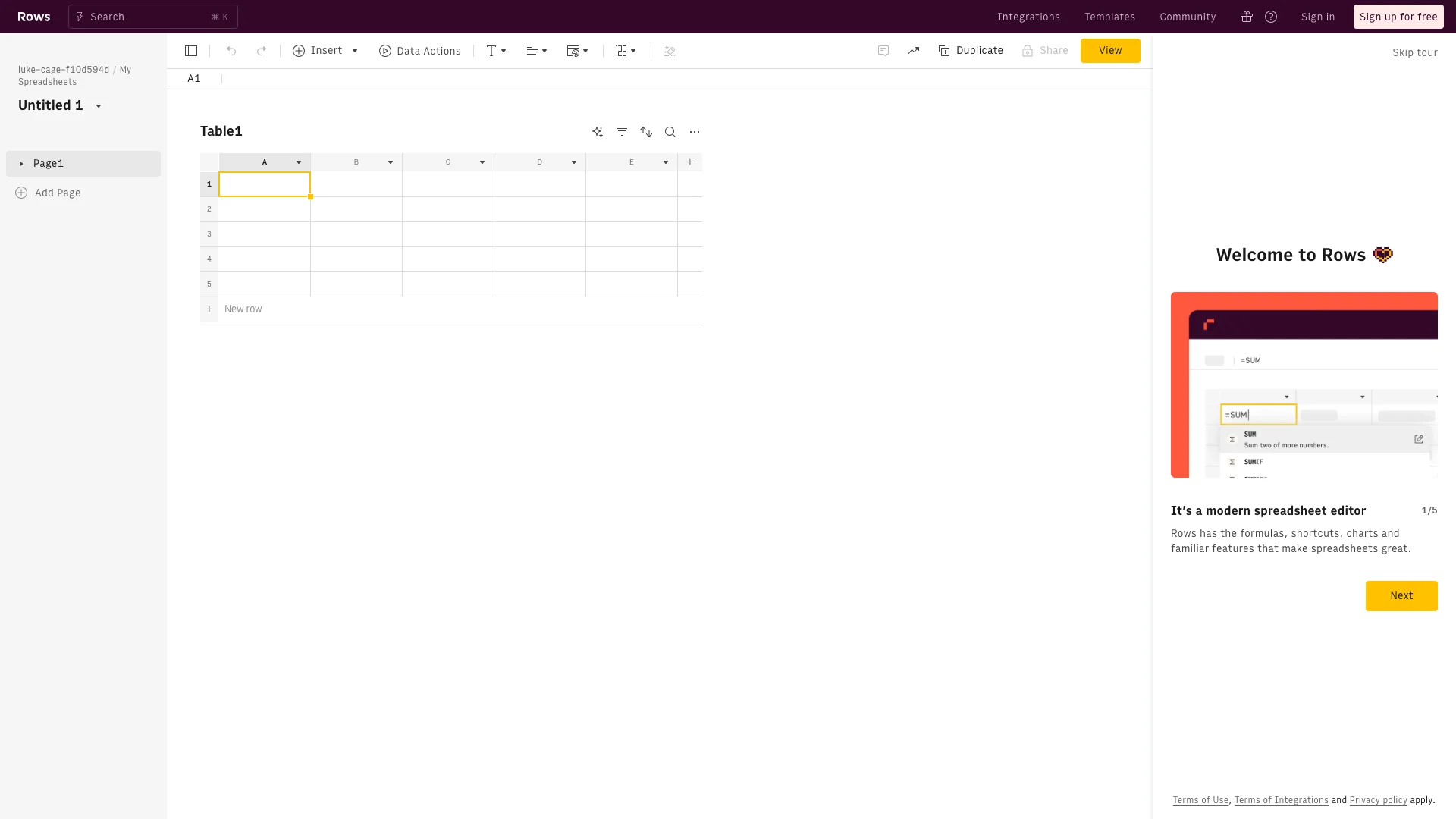Open Table1 more options menu

(x=695, y=132)
